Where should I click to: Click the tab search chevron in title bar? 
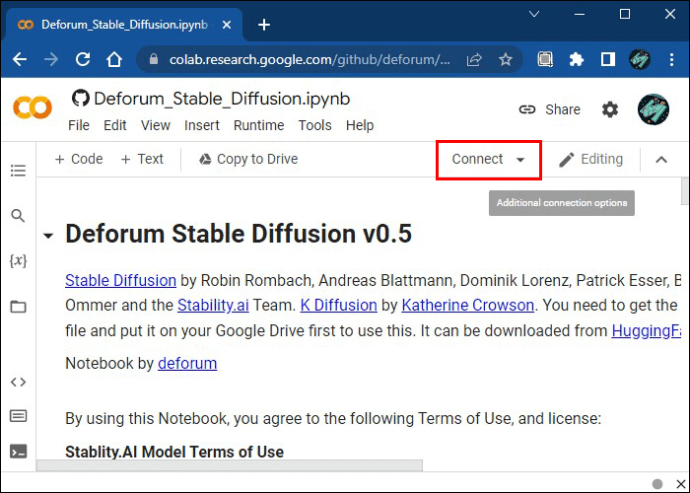coord(534,14)
